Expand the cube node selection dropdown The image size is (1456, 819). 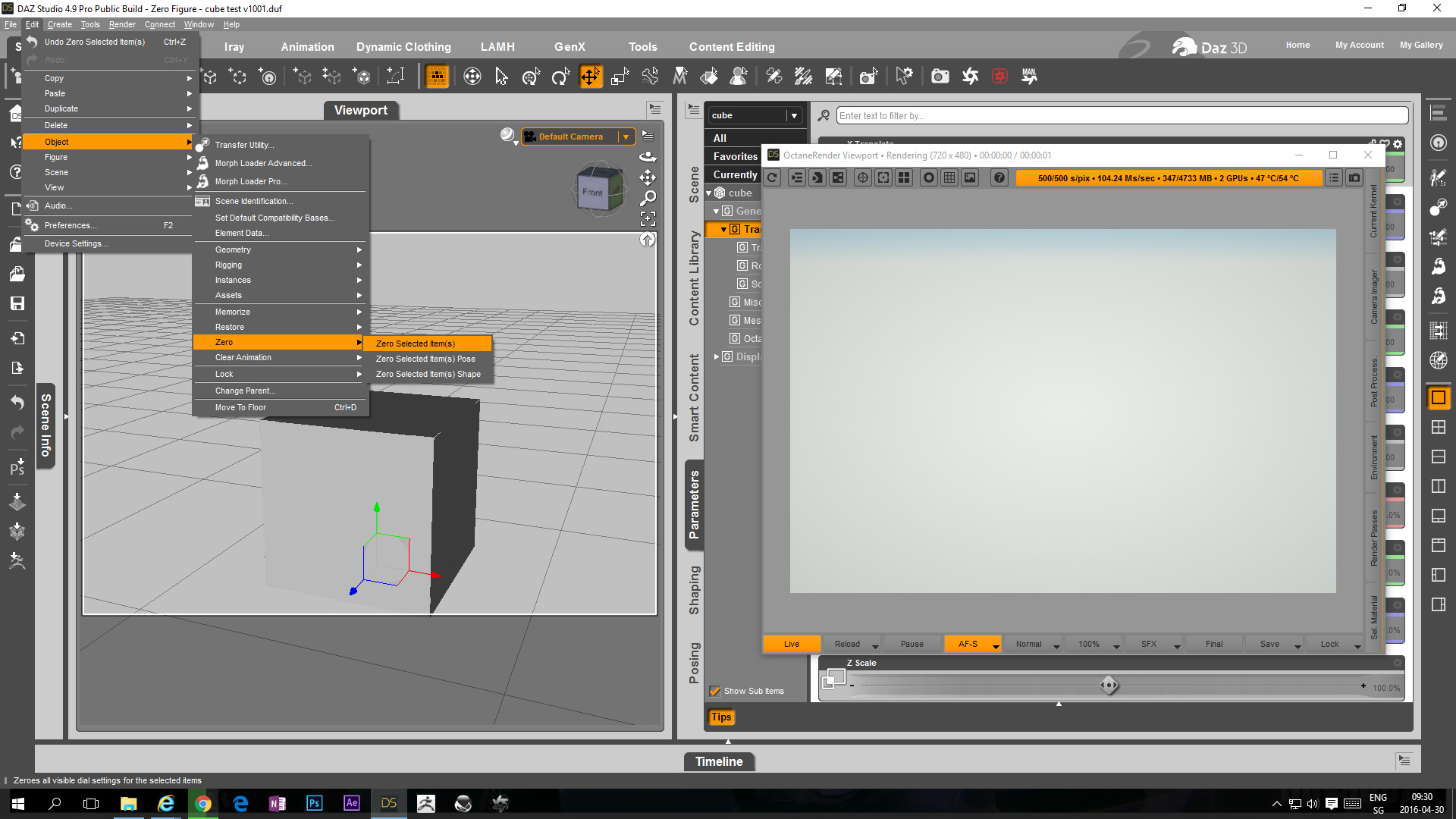[x=794, y=115]
